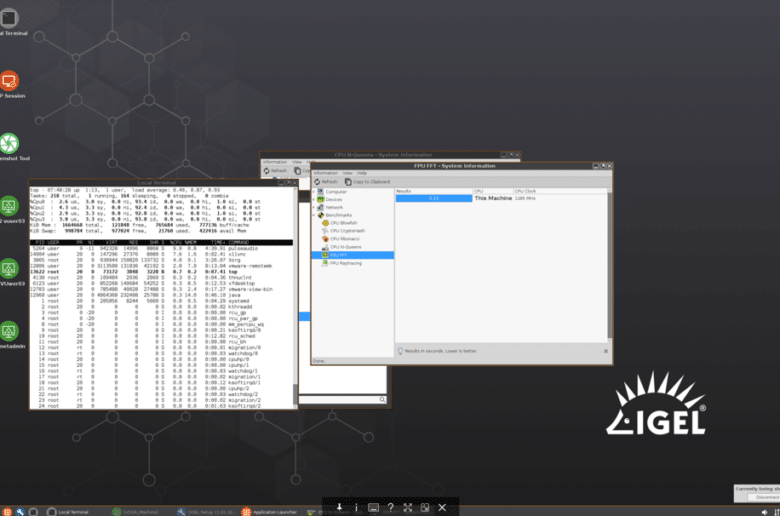
Task: Click the keyboard icon in session toolbar
Action: pyautogui.click(x=373, y=508)
